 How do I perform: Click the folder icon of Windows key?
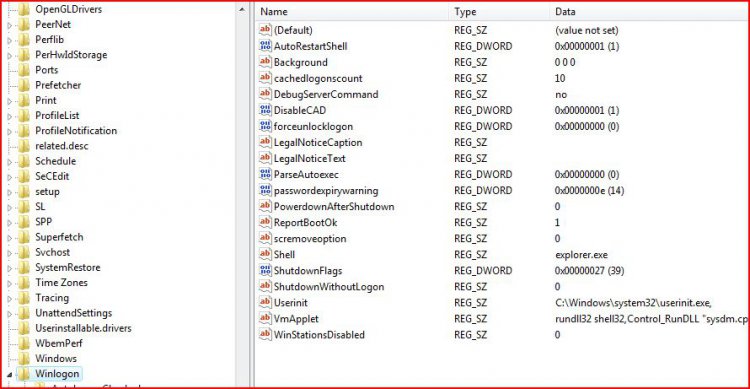pos(24,358)
